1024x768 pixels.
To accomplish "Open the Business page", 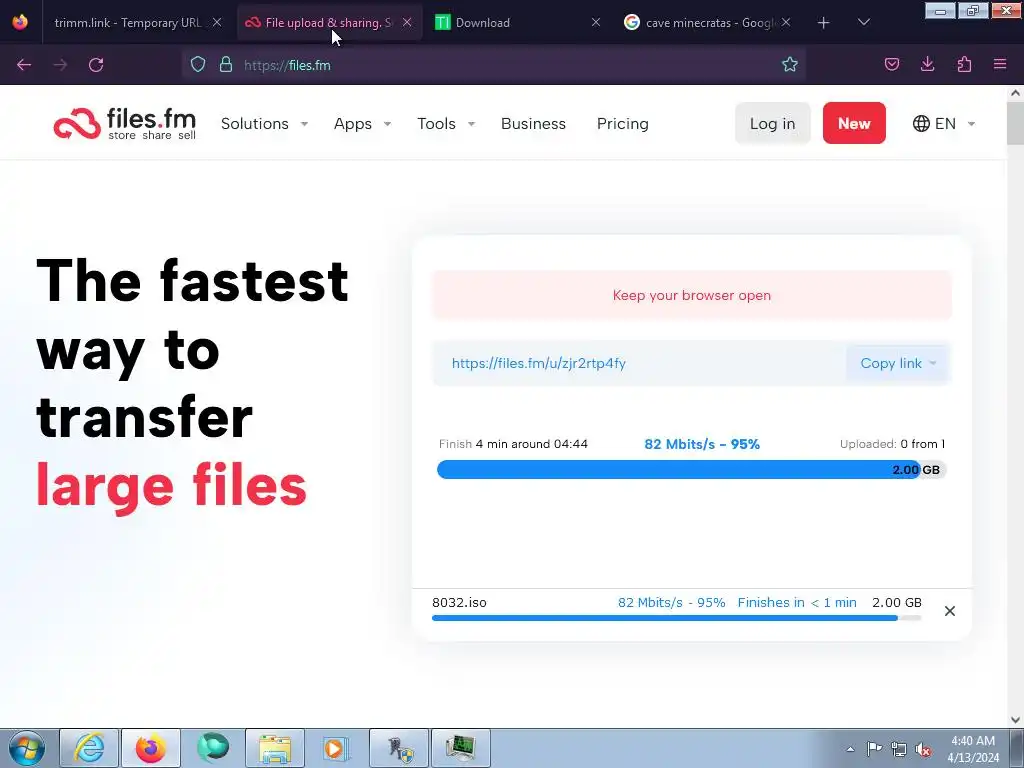I will (x=534, y=123).
